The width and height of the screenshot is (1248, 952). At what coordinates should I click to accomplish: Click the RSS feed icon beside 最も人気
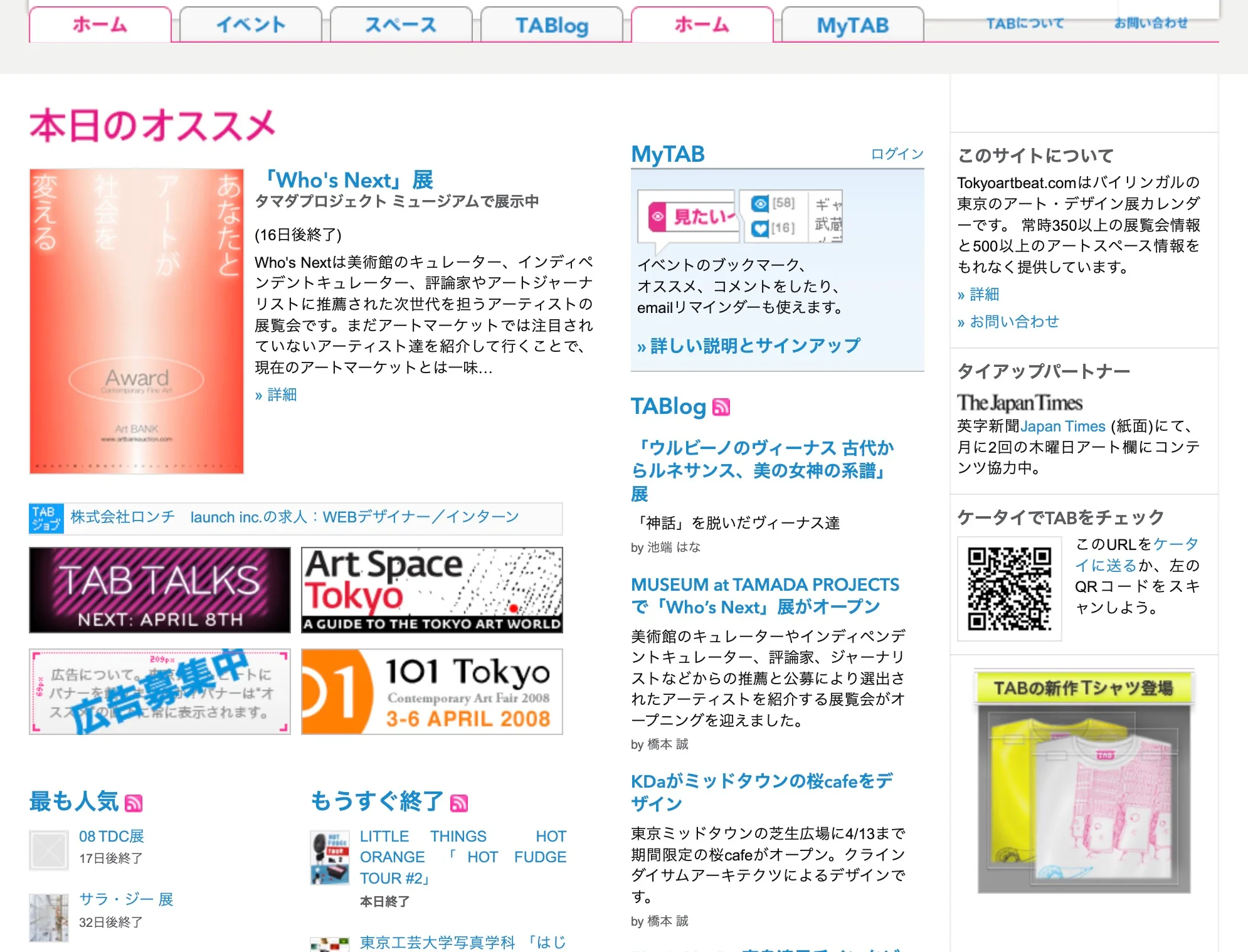pyautogui.click(x=134, y=803)
